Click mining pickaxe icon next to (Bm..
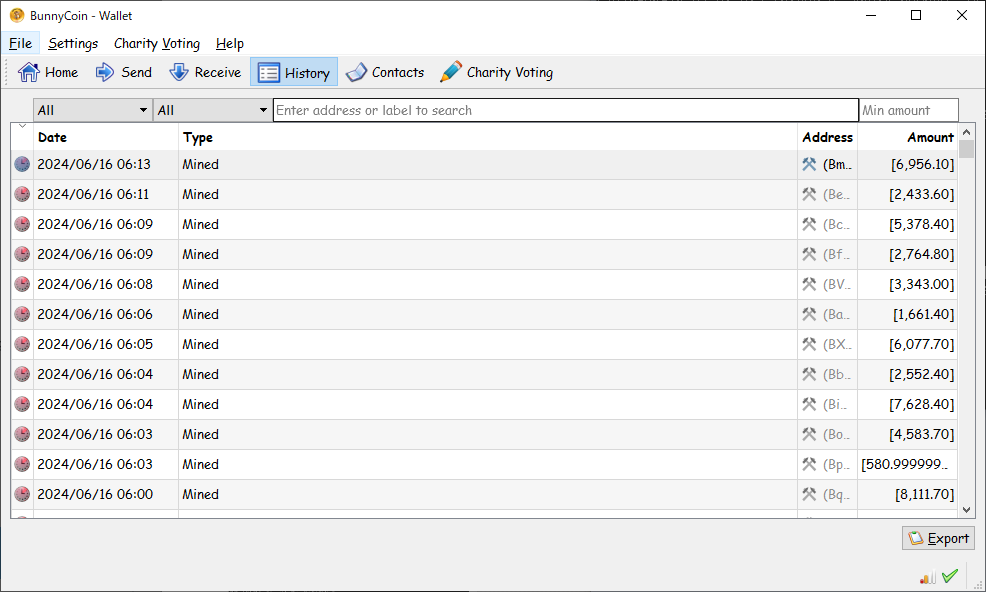Screen dimensions: 986x592 (x=809, y=164)
